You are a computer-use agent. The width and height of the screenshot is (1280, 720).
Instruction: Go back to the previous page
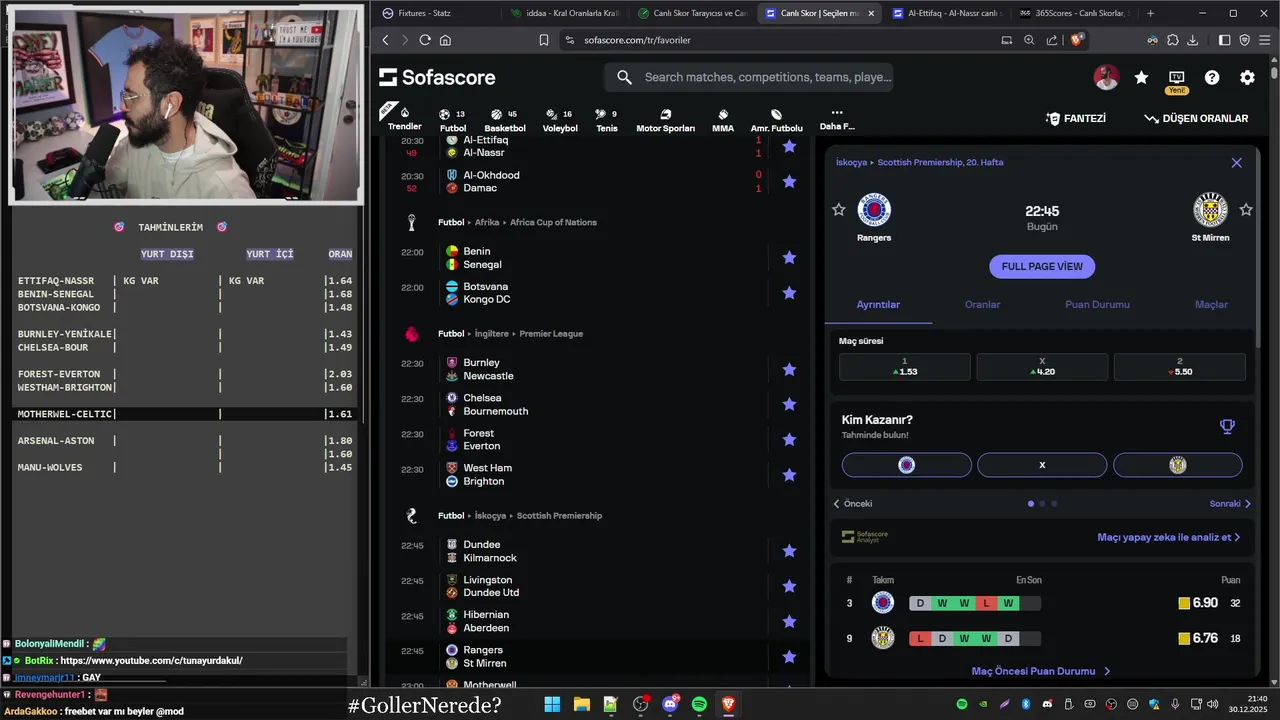386,40
